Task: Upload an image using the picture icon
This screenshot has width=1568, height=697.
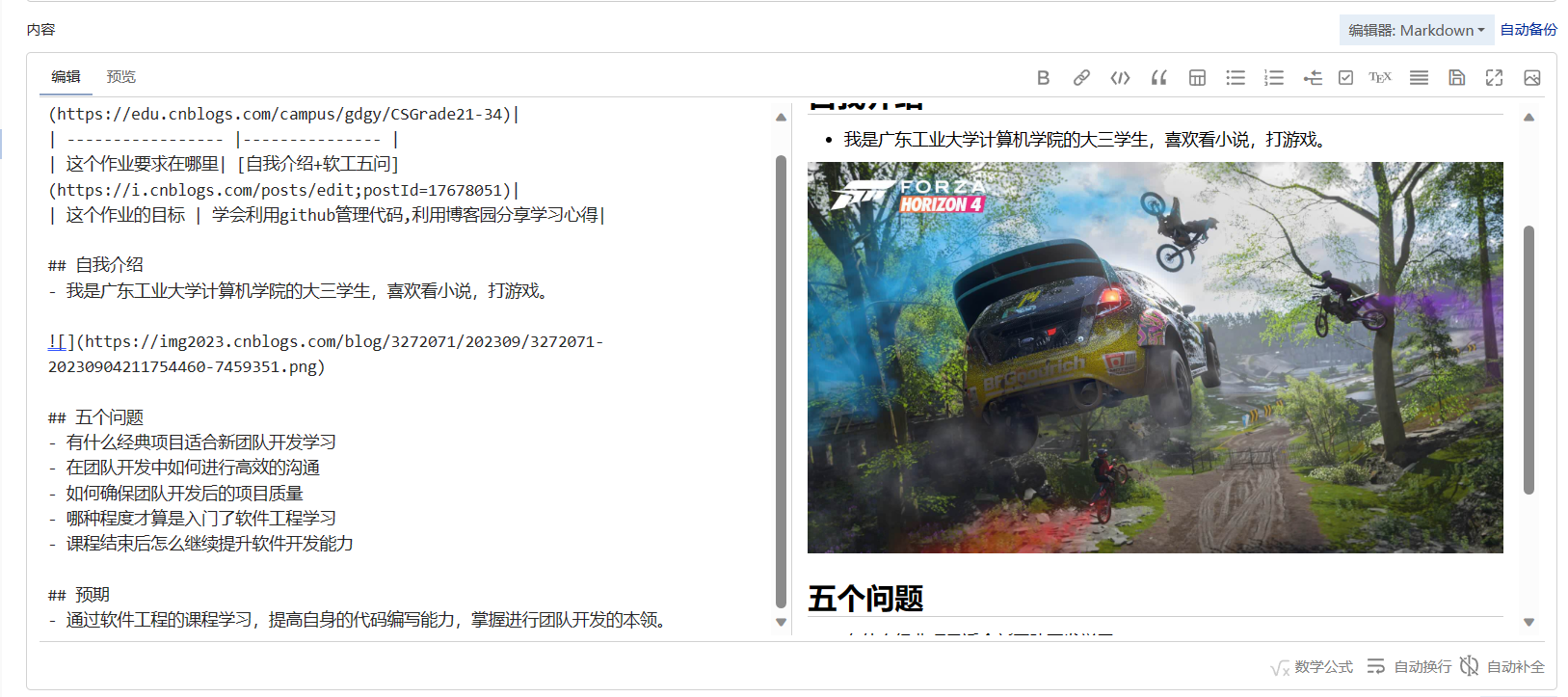Action: pos(1532,78)
